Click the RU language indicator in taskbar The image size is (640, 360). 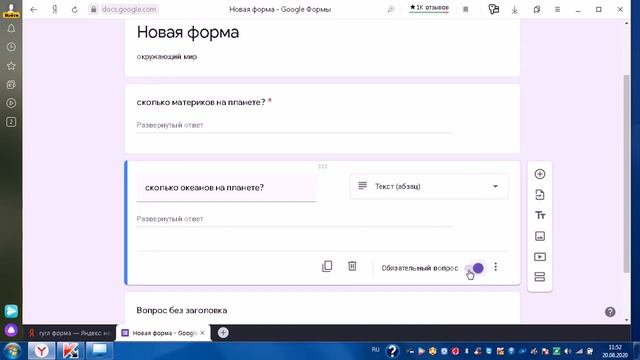coord(376,350)
